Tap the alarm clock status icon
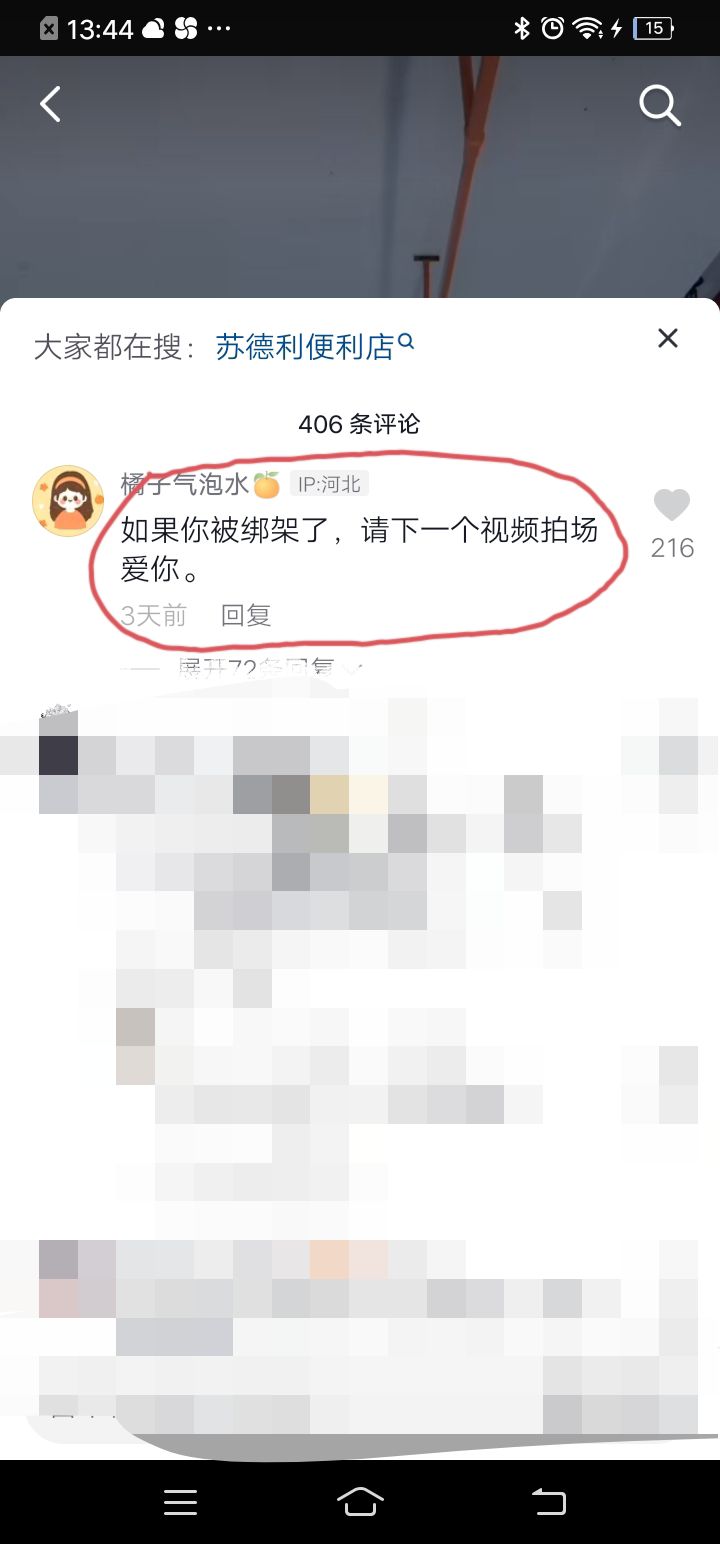Viewport: 720px width, 1544px height. coord(552,28)
